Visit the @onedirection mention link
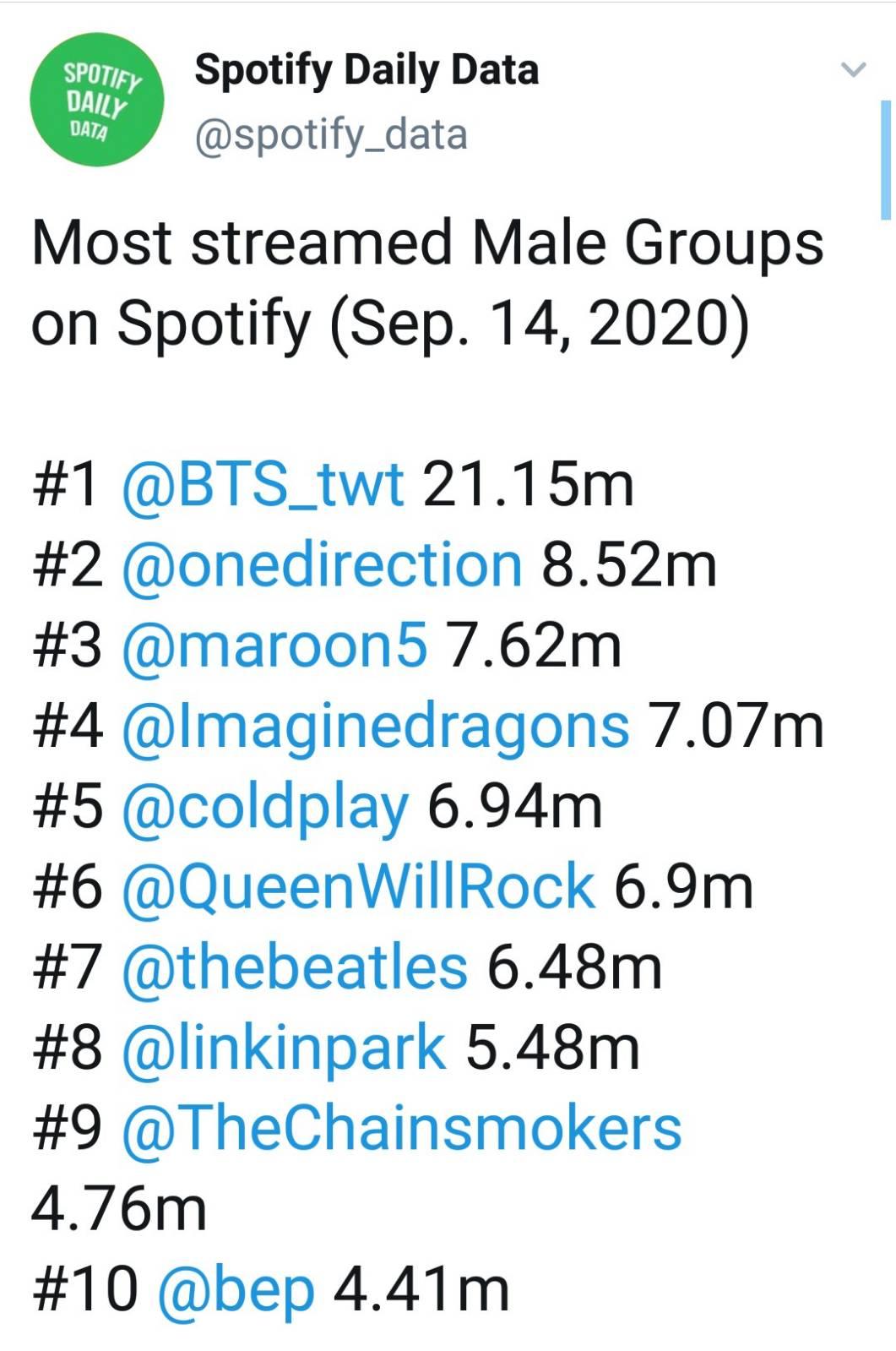The image size is (896, 1351). [x=322, y=564]
